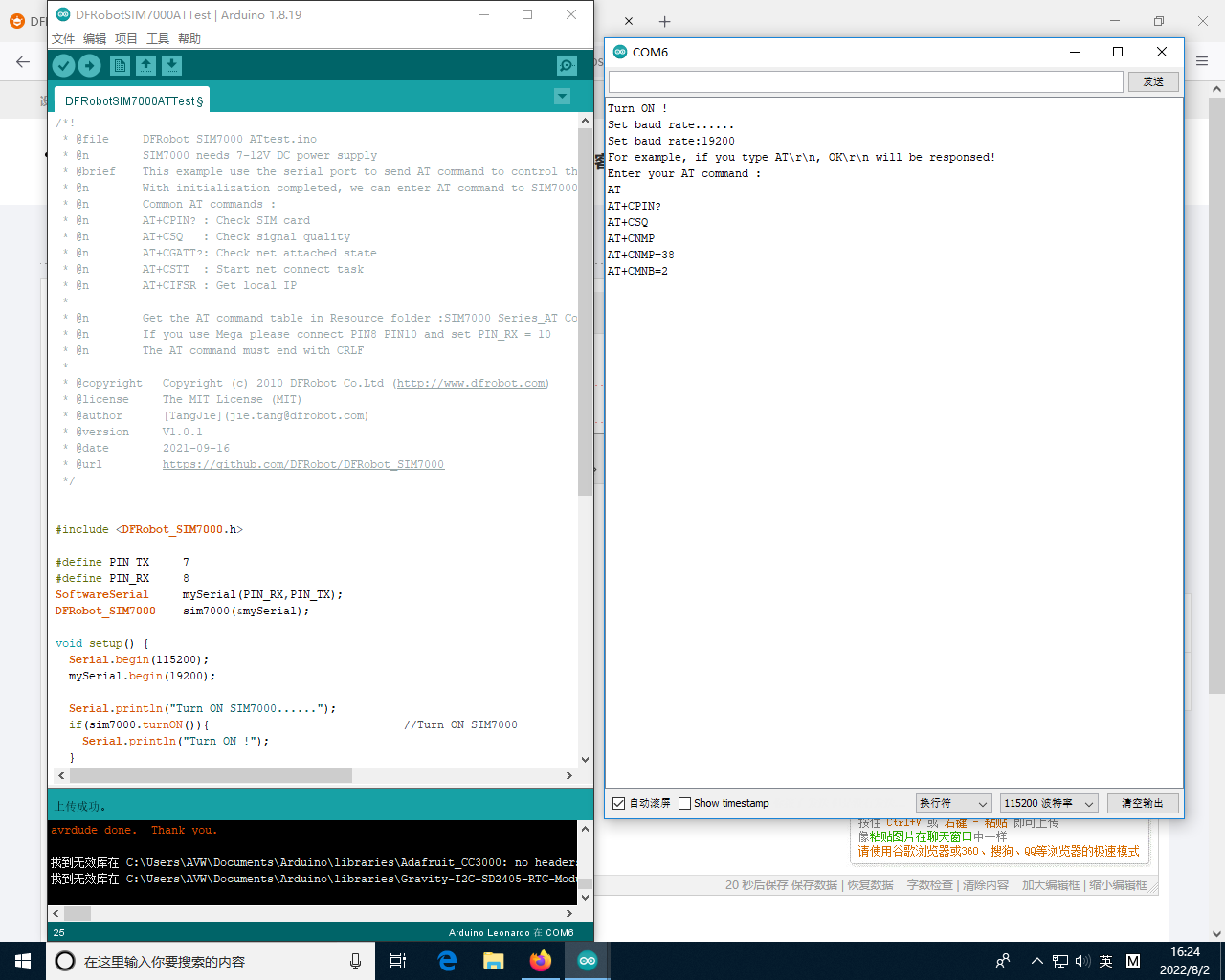
Task: Open Firefox from the taskbar
Action: (541, 961)
